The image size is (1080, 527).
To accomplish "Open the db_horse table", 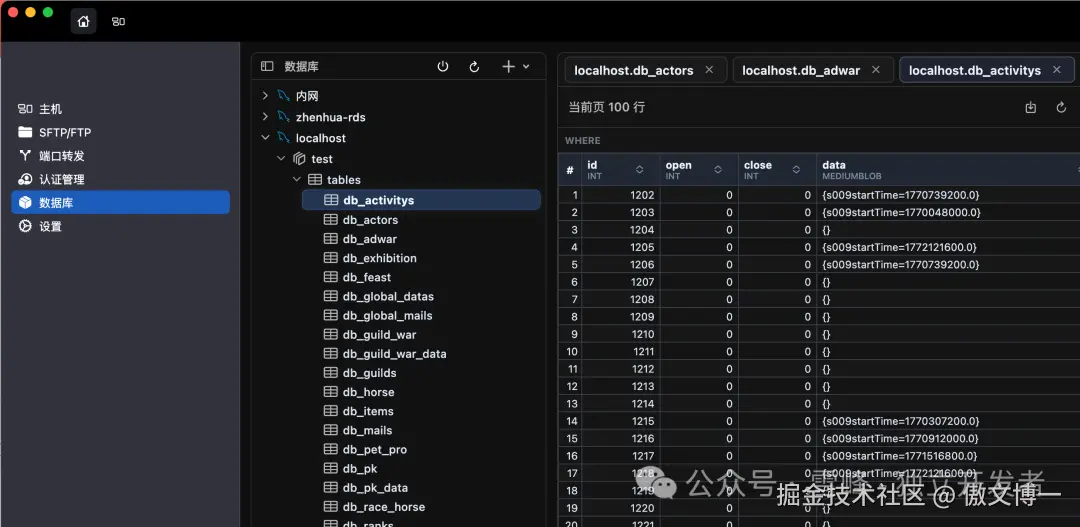I will [x=368, y=392].
